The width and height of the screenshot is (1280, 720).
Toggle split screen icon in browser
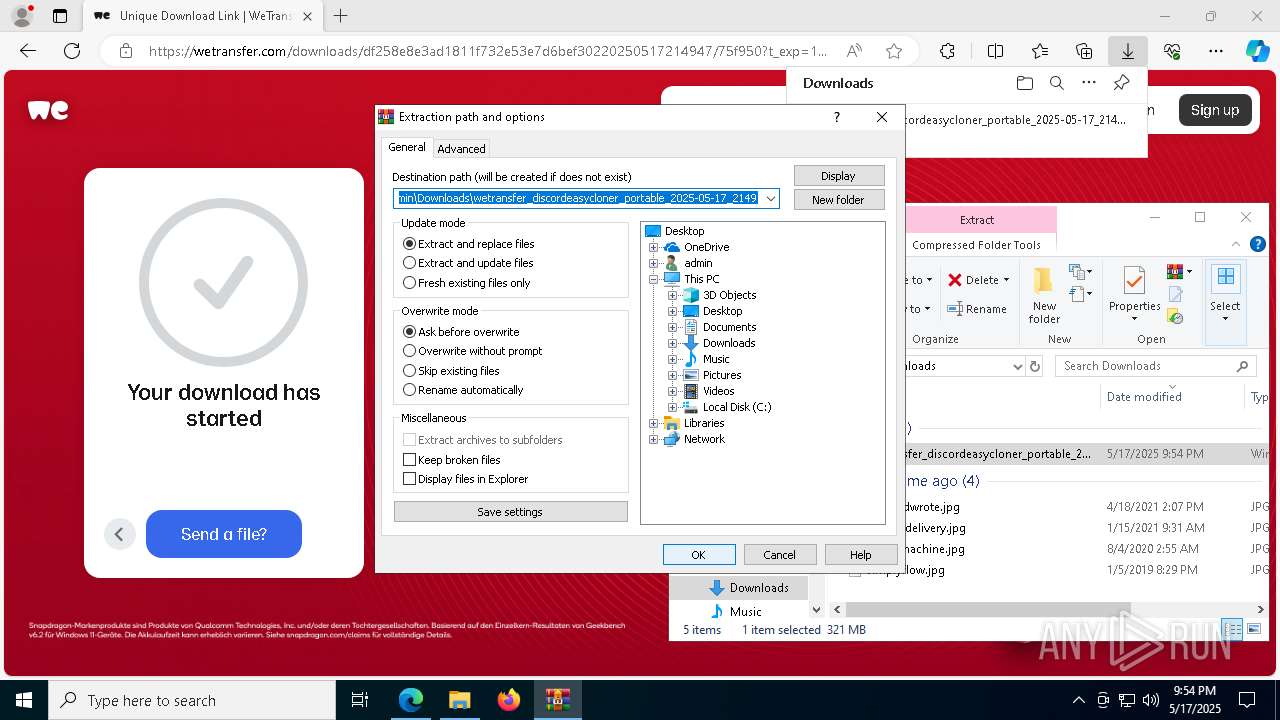(995, 51)
